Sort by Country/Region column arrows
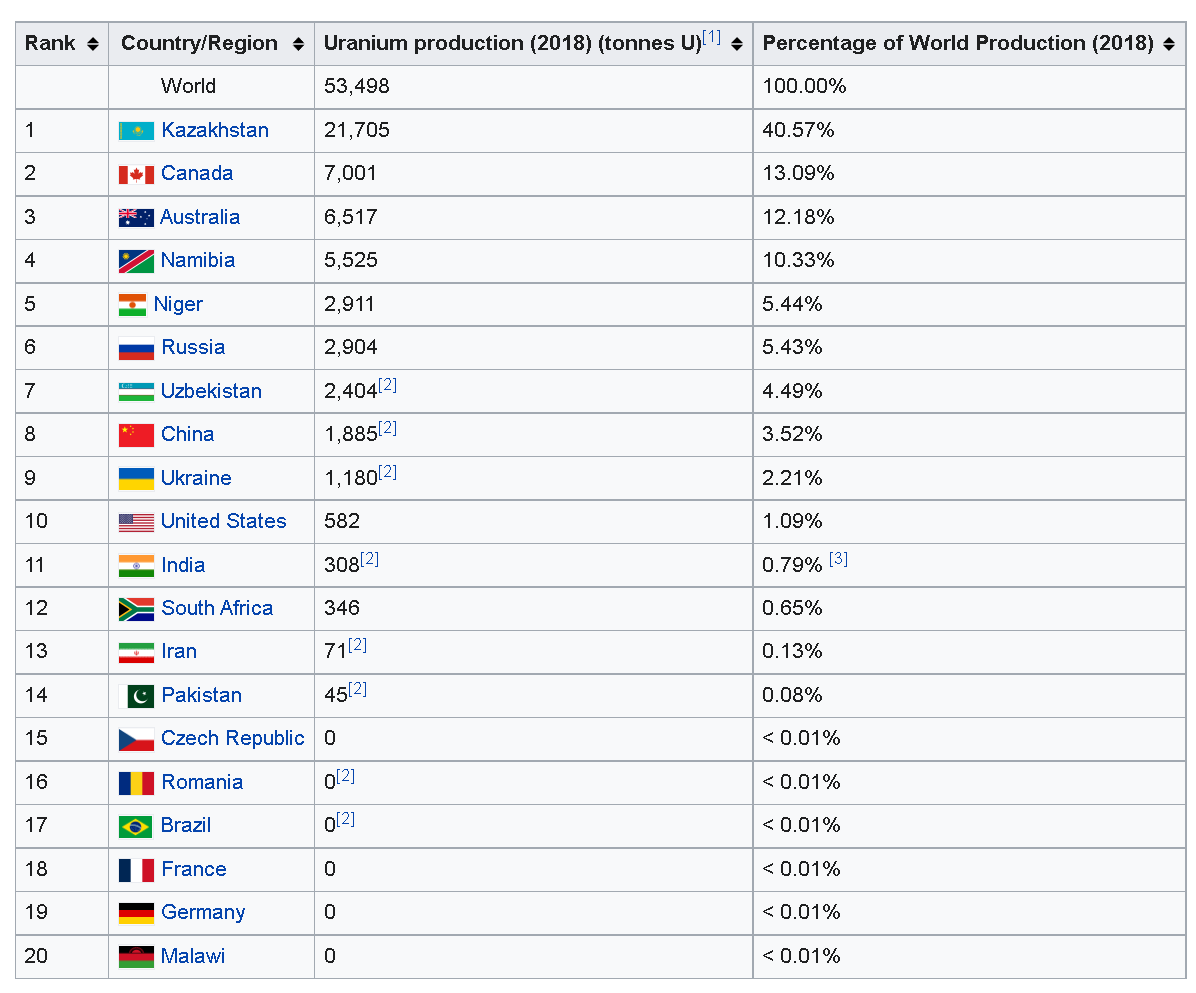The height and width of the screenshot is (993, 1196). [x=298, y=44]
